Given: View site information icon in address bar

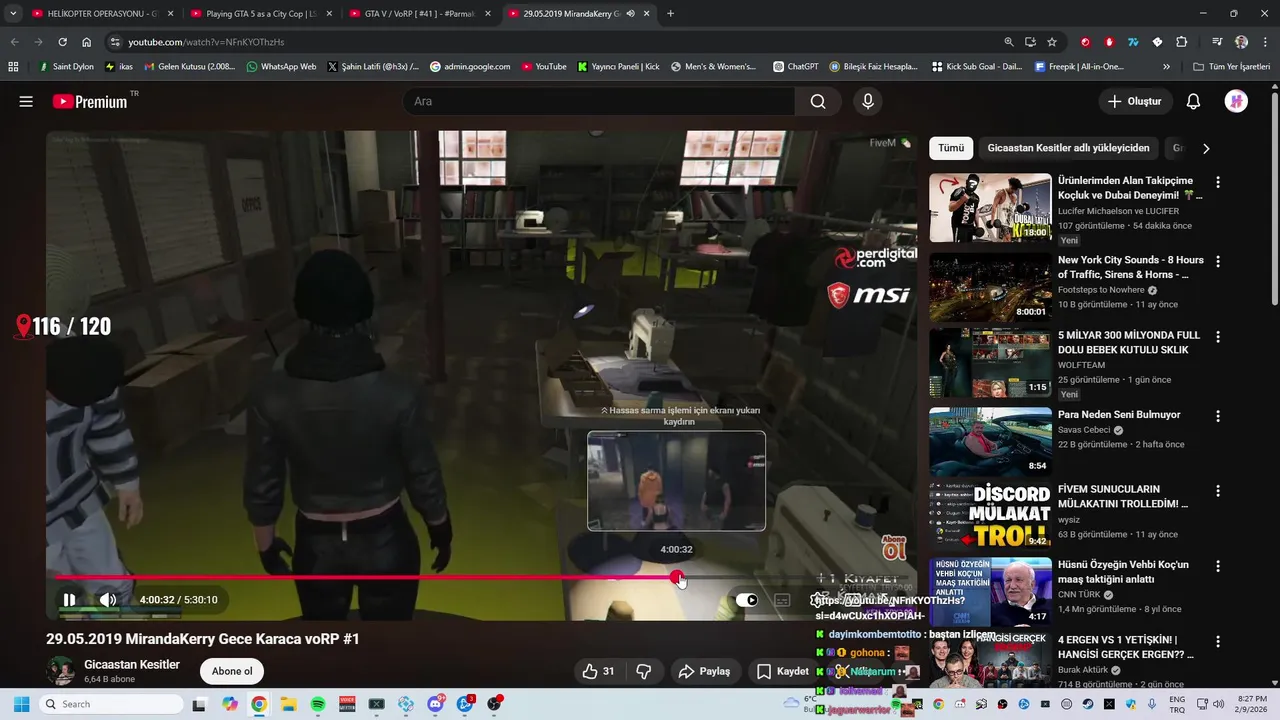Looking at the screenshot, I should pos(115,42).
